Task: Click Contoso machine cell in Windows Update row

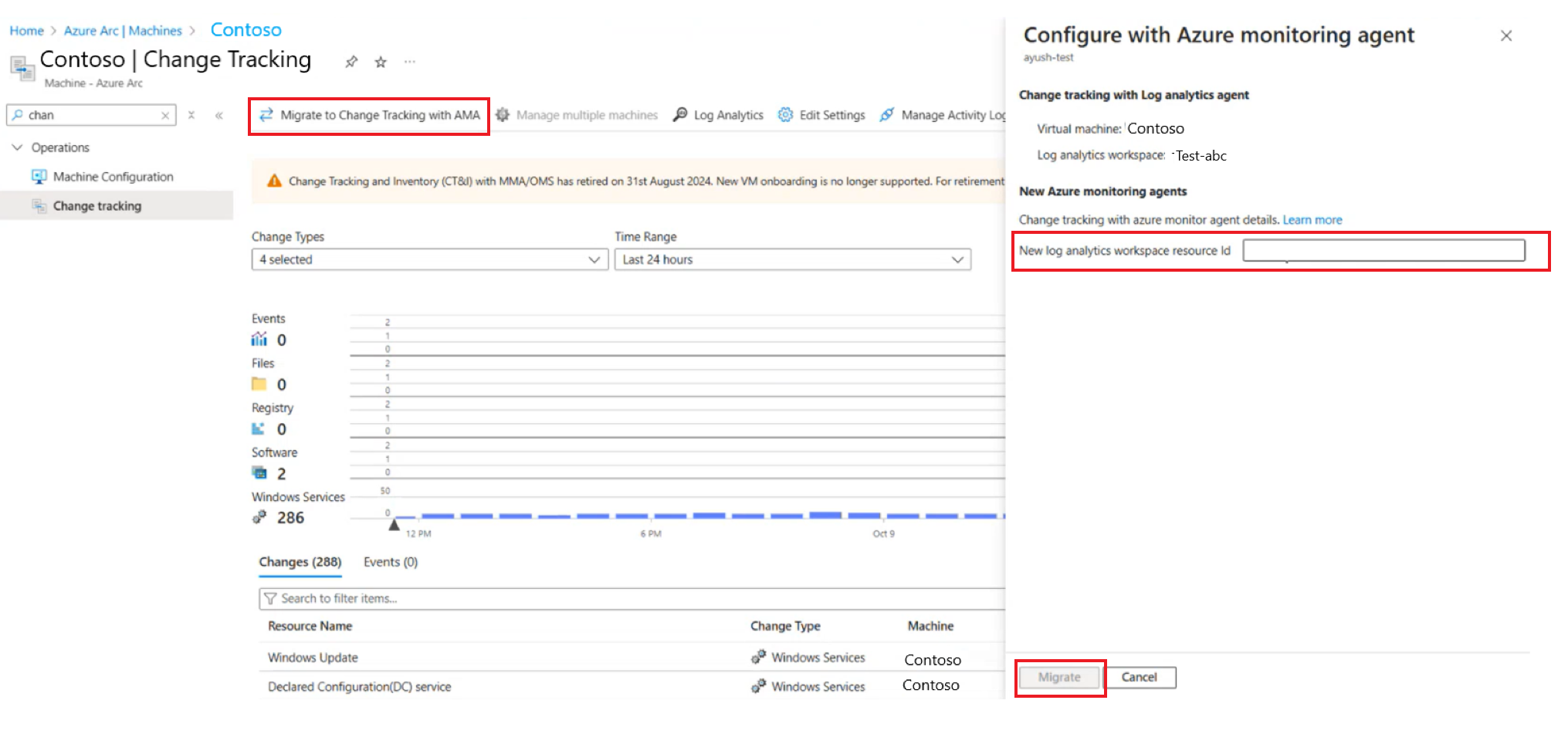Action: (x=933, y=660)
